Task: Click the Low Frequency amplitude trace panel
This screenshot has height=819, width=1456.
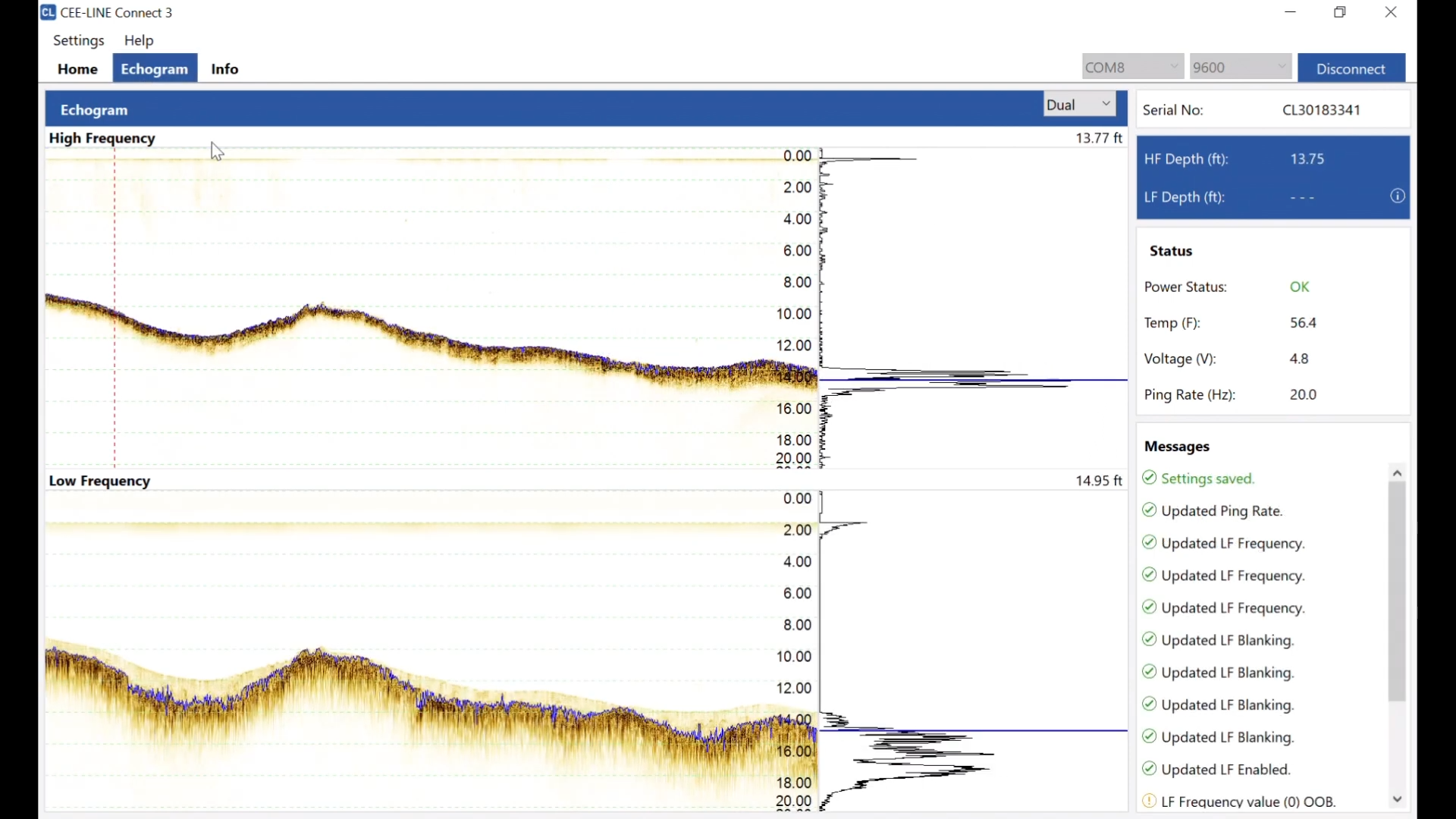Action: 974,651
